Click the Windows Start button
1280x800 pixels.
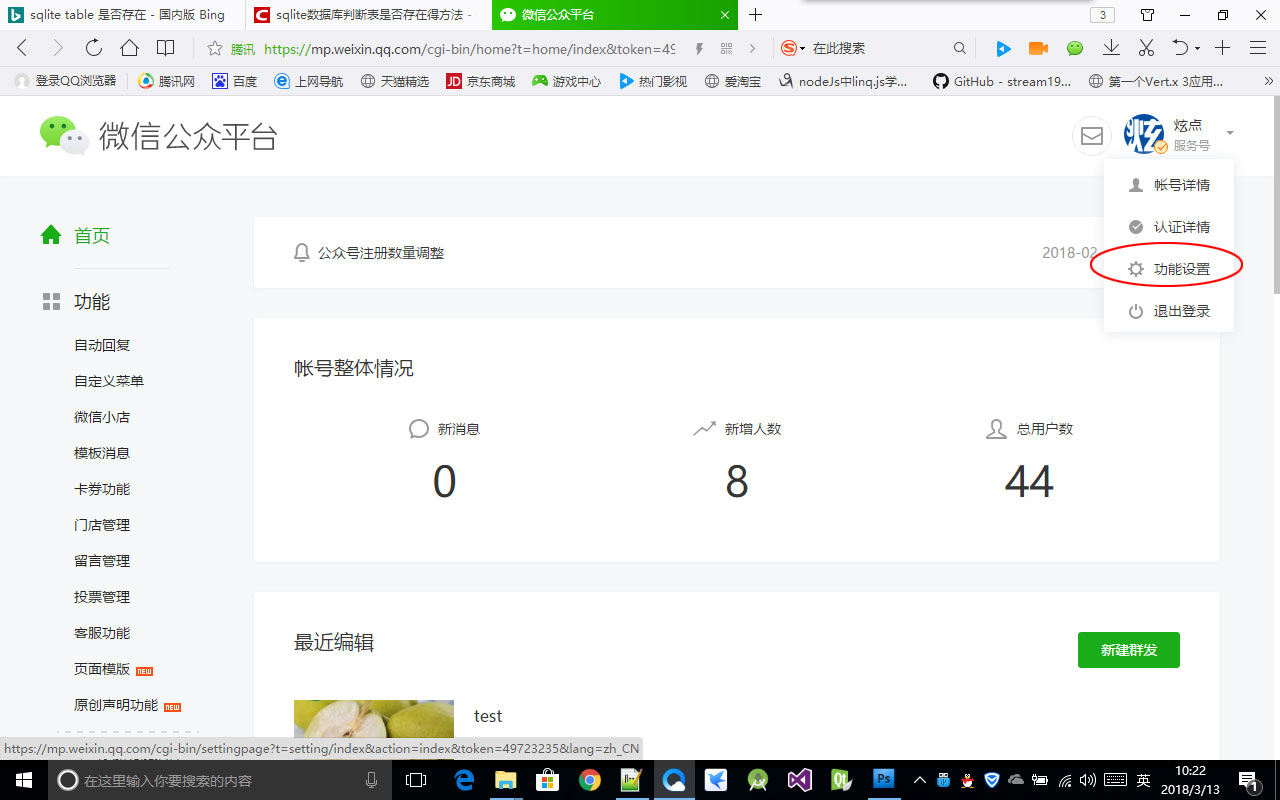click(23, 780)
